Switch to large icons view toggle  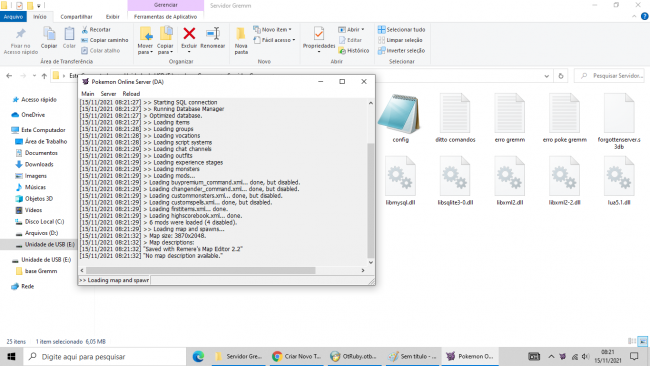point(643,342)
